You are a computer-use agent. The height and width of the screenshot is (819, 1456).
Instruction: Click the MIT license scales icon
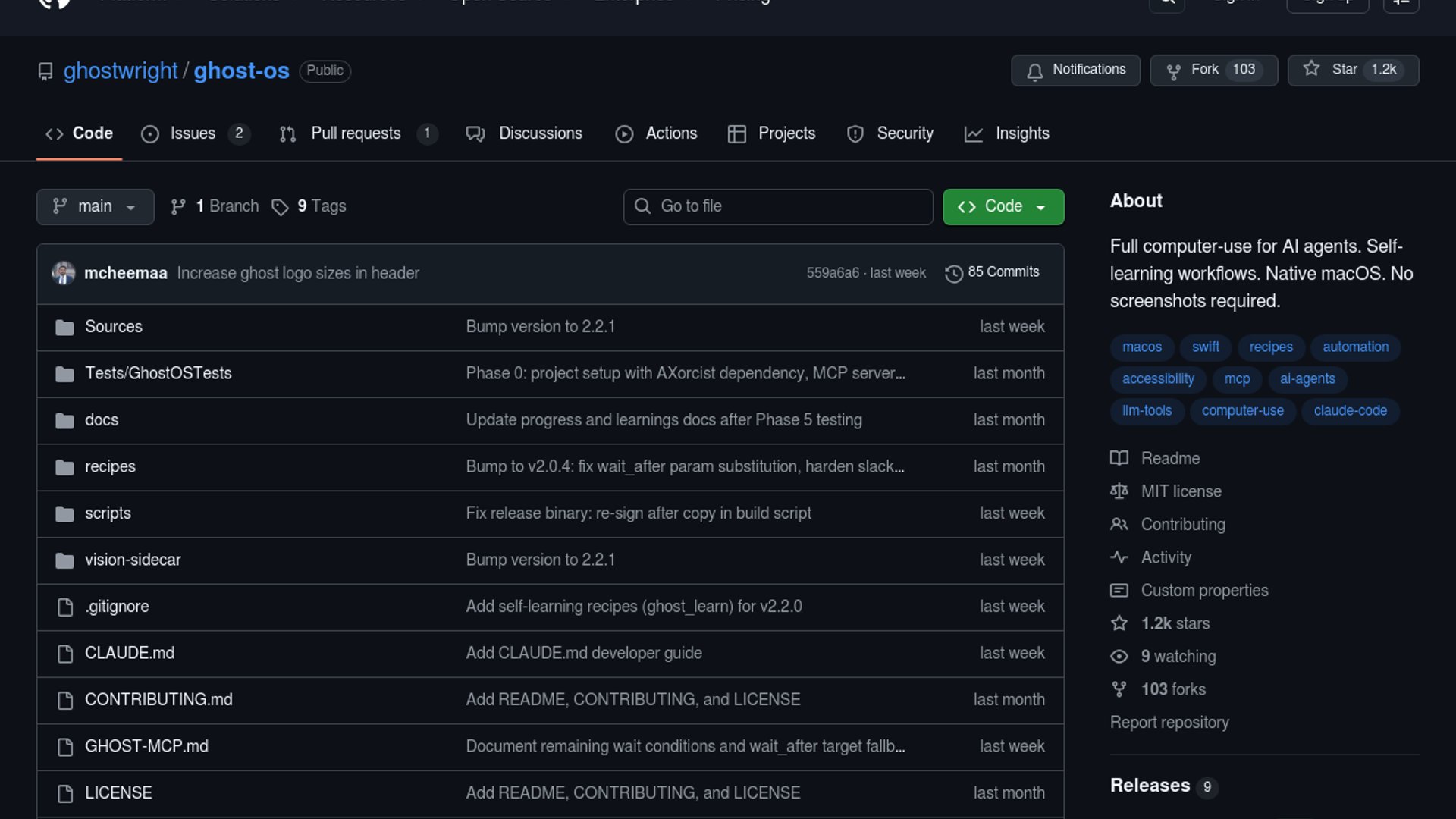tap(1119, 491)
